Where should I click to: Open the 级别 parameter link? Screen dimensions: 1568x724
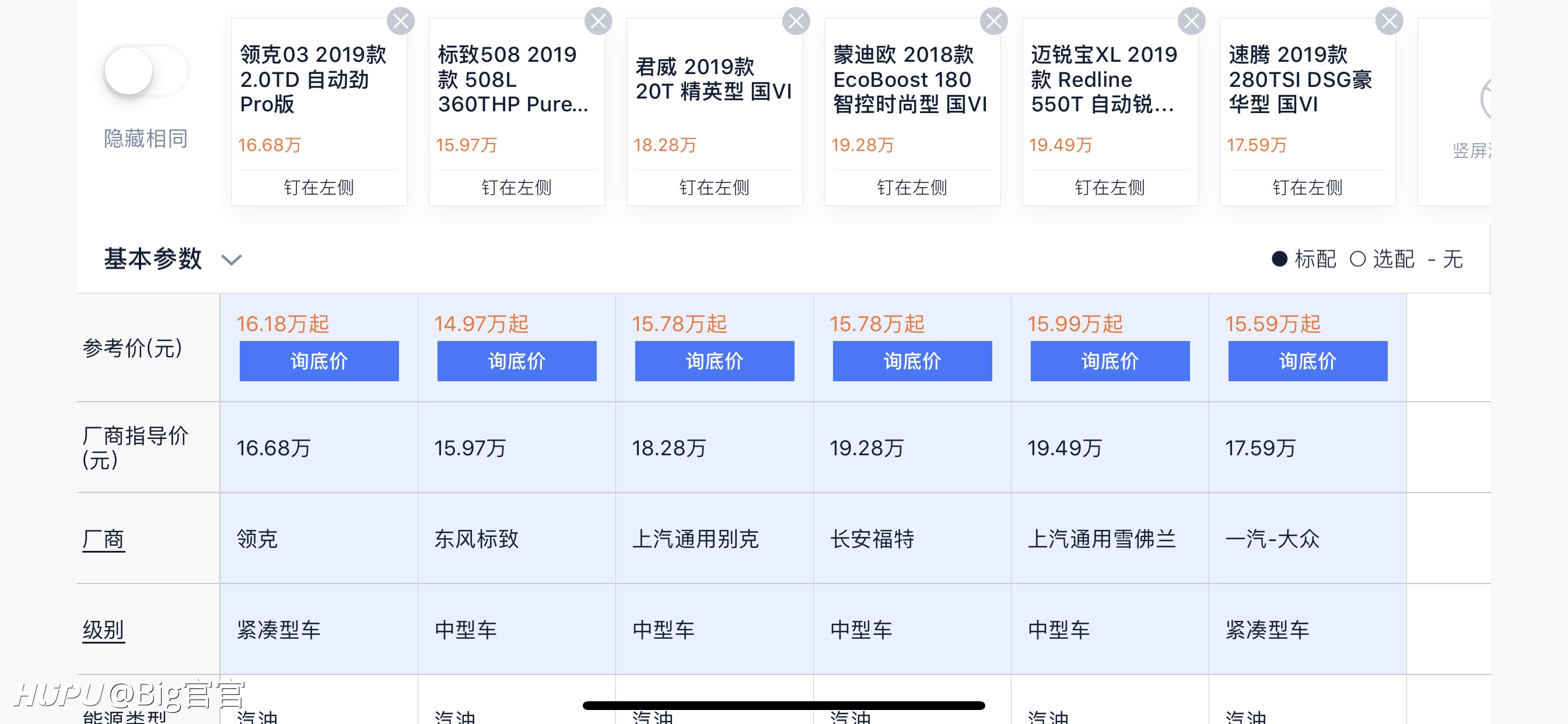pos(103,630)
